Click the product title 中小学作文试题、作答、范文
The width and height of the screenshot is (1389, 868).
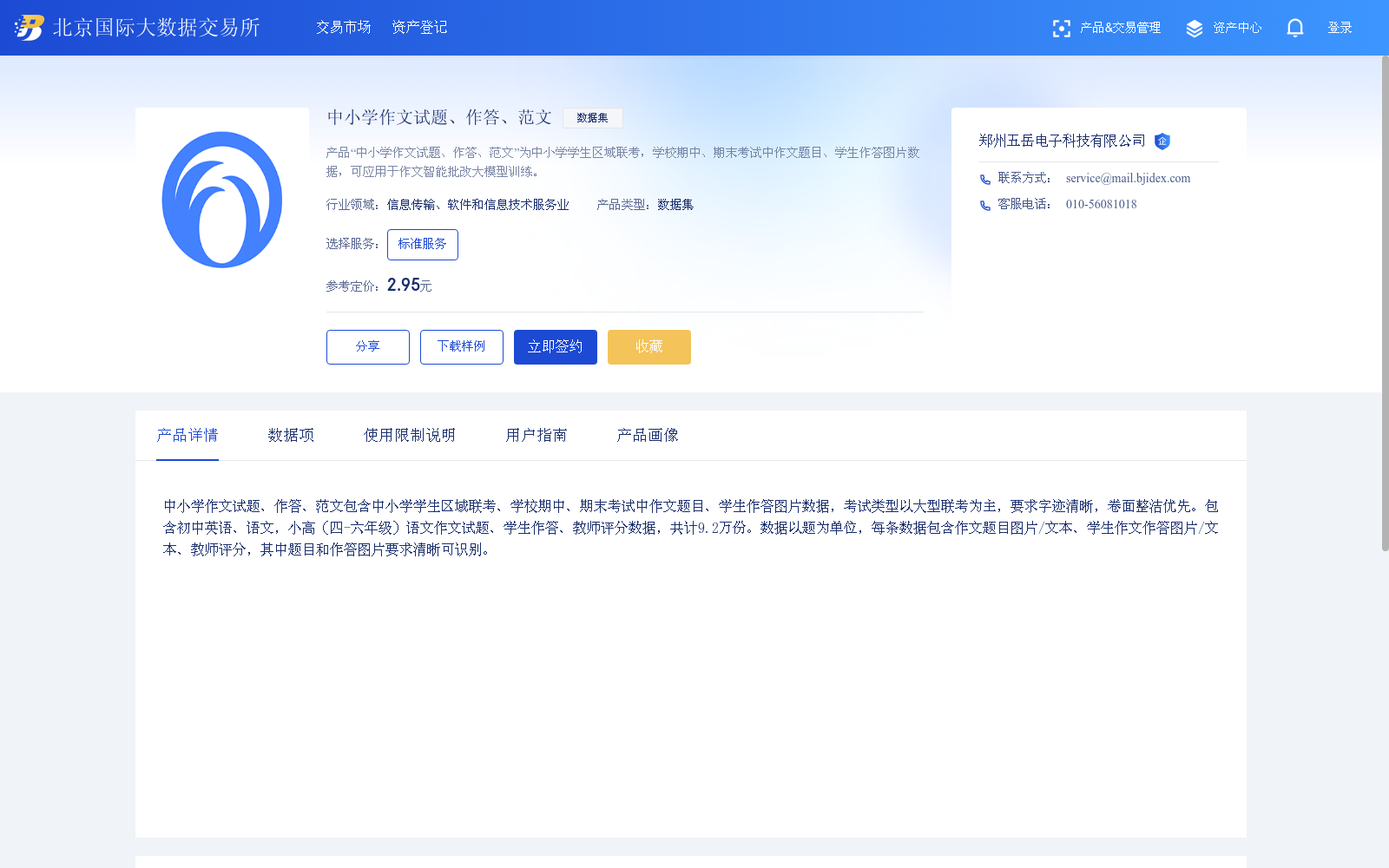439,117
